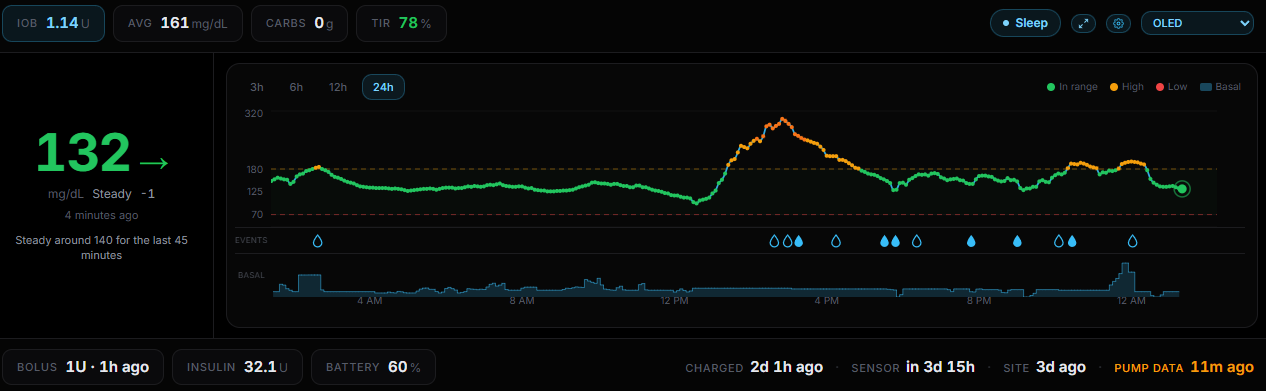Click the BOLUS 1U 1h ago card
Image resolution: width=1266 pixels, height=391 pixels.
pos(84,367)
